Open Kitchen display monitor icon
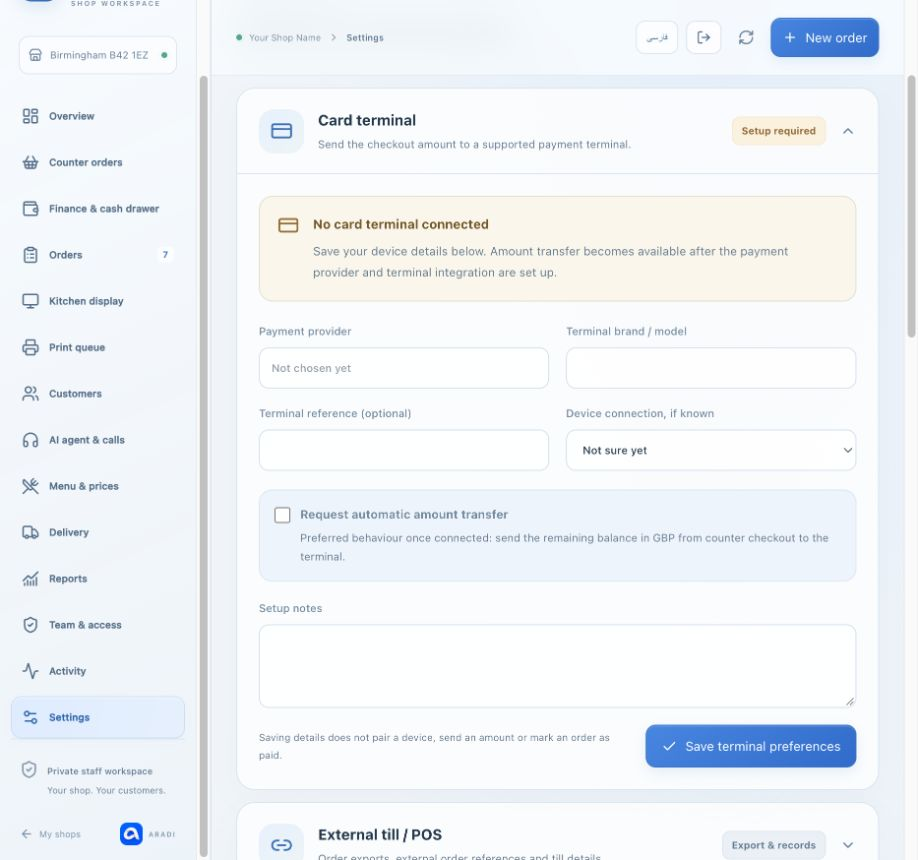This screenshot has height=860, width=918. click(x=30, y=301)
